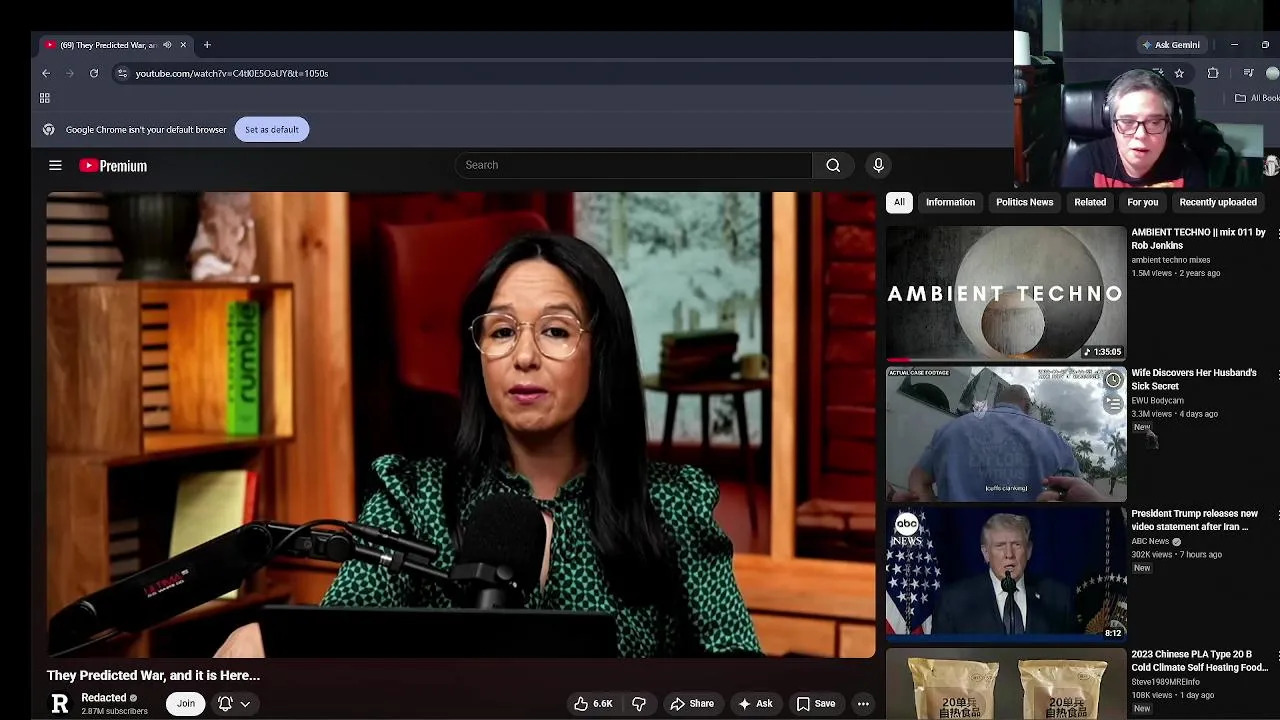Open Redacted channel avatar

[60, 704]
